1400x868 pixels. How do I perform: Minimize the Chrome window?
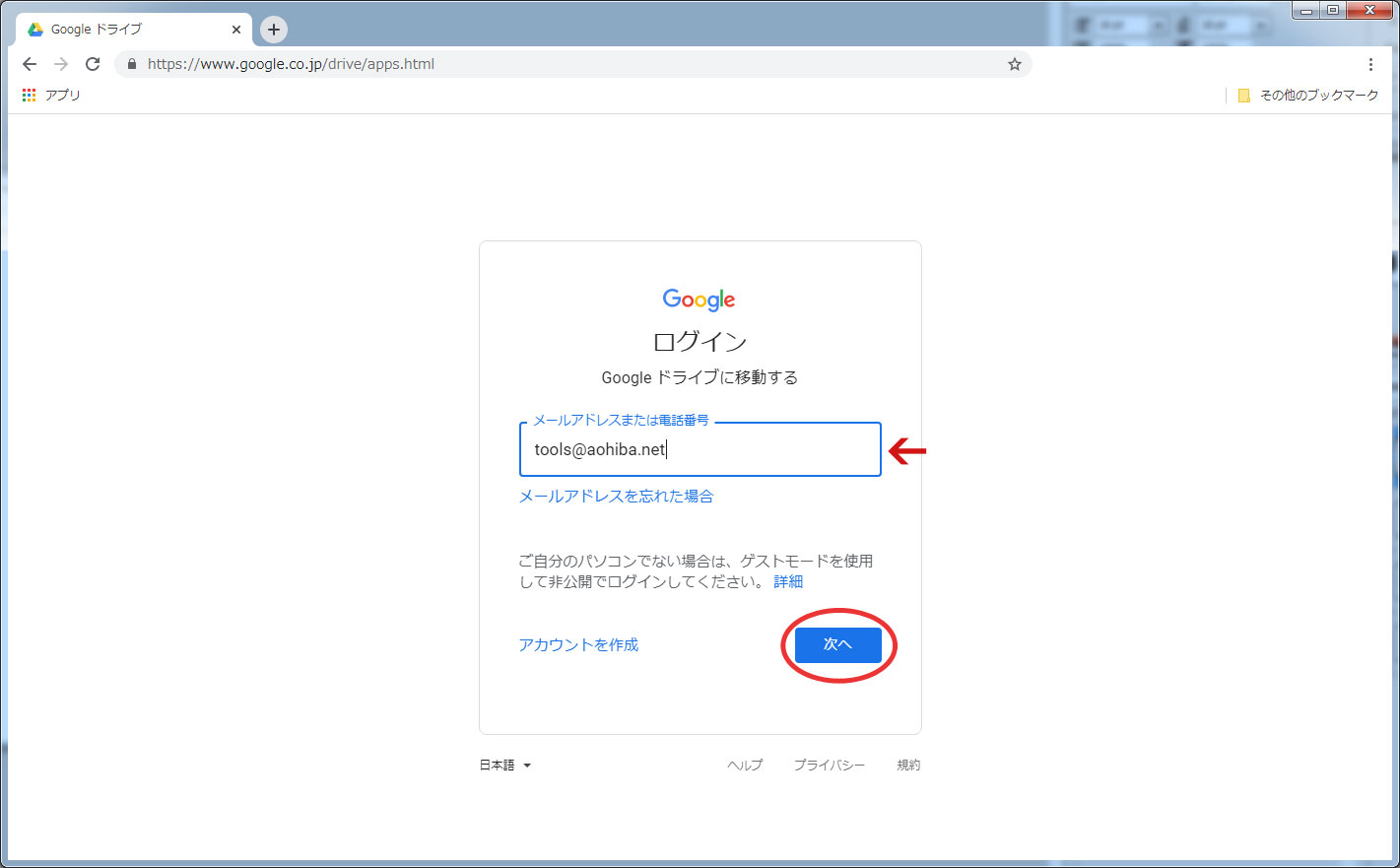(x=1305, y=10)
